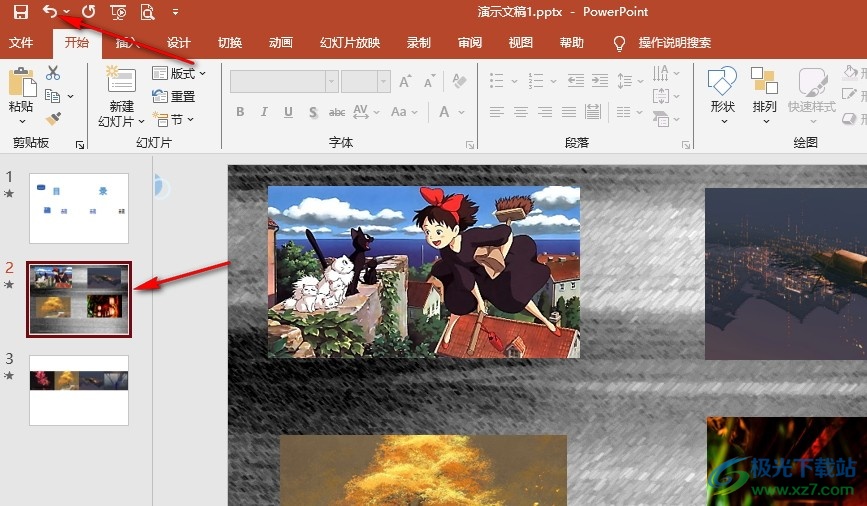This screenshot has width=867, height=506.
Task: Switch to the 视图 tab
Action: pos(520,43)
